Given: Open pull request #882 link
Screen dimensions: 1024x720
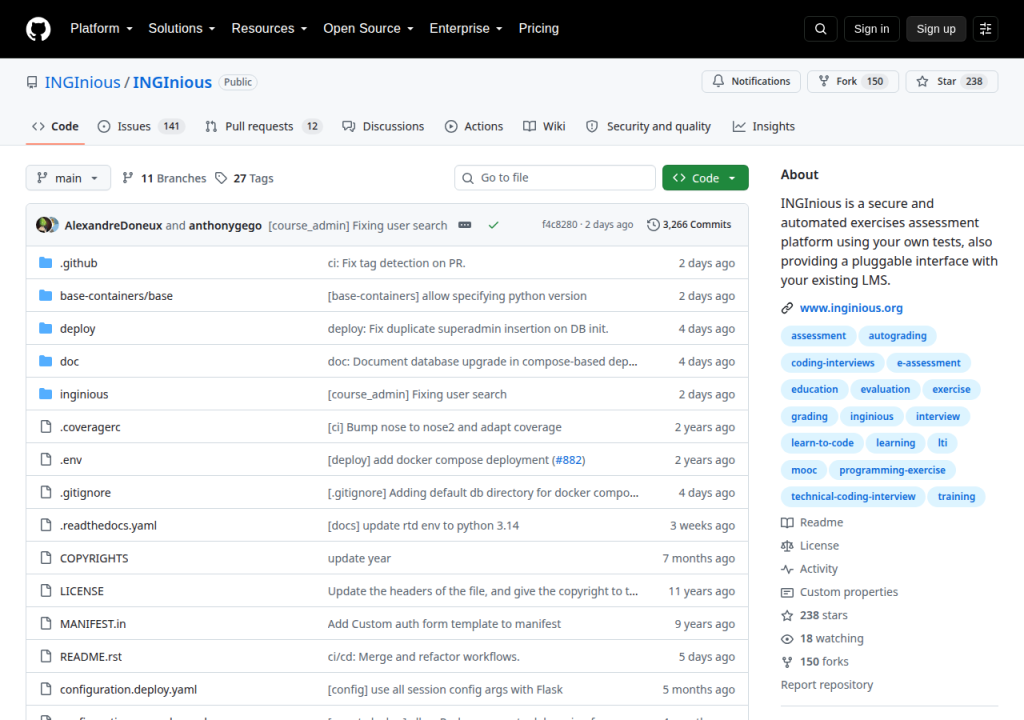Looking at the screenshot, I should click(569, 460).
